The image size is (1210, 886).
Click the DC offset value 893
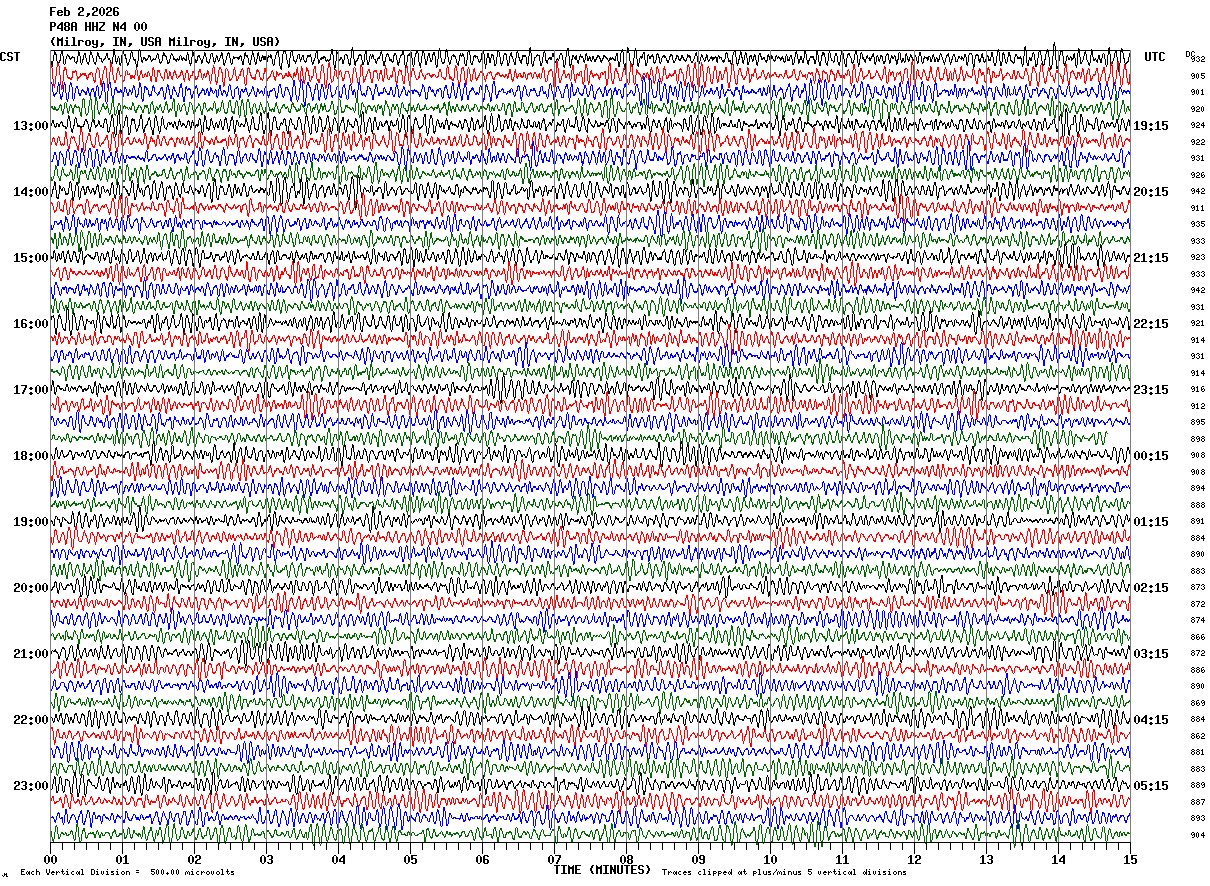pos(1197,819)
